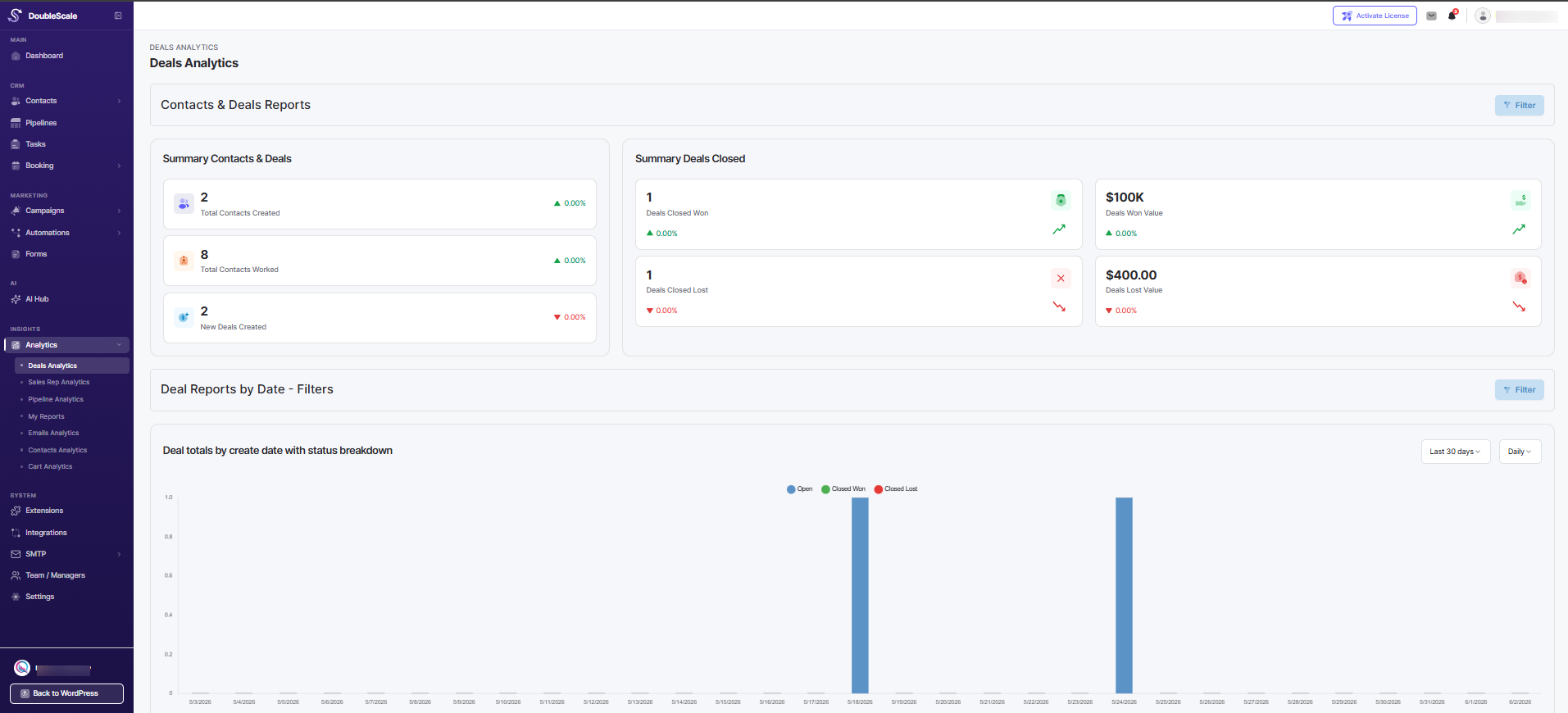The height and width of the screenshot is (713, 1568).
Task: Click the Forms icon in sidebar
Action: [16, 254]
